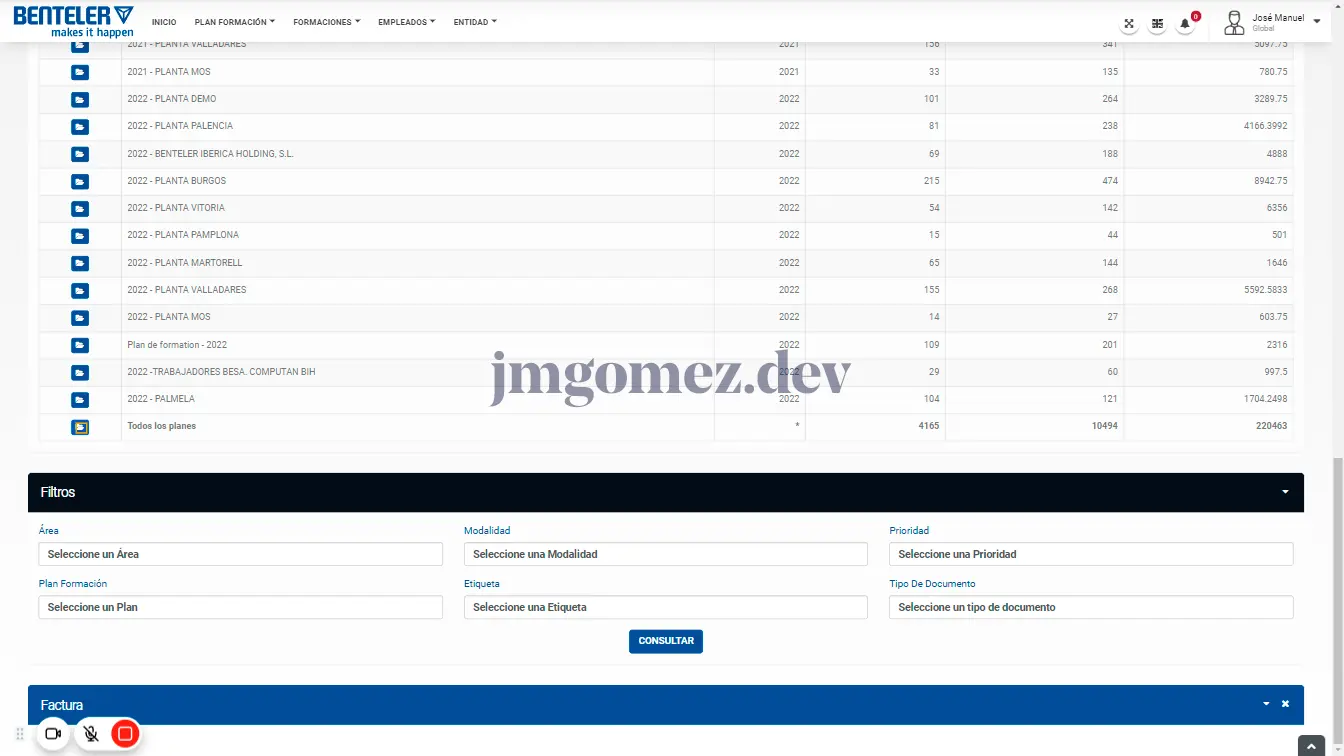Click the CONSULTAR button

pyautogui.click(x=665, y=641)
